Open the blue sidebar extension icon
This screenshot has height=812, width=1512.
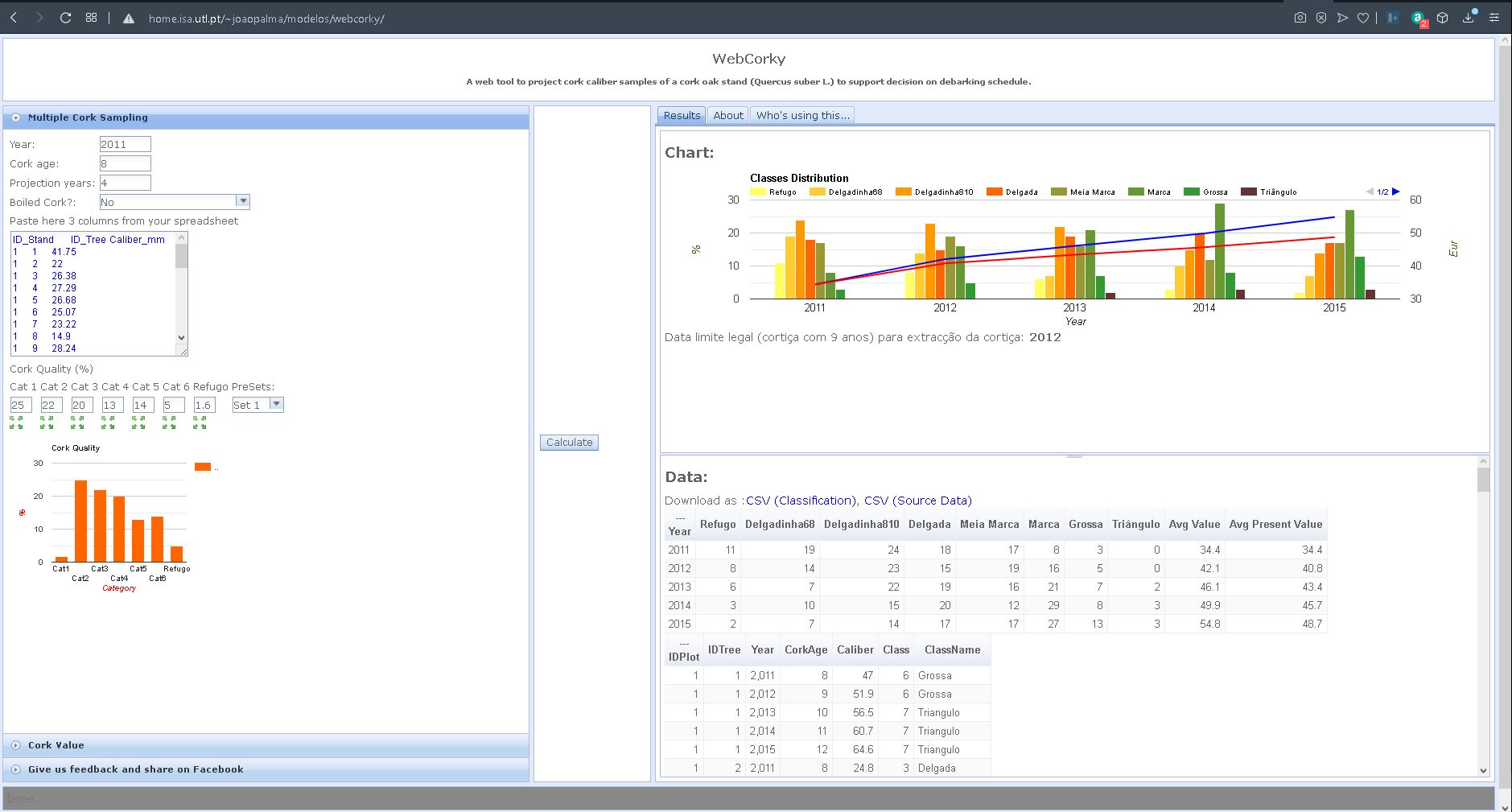click(x=1393, y=18)
